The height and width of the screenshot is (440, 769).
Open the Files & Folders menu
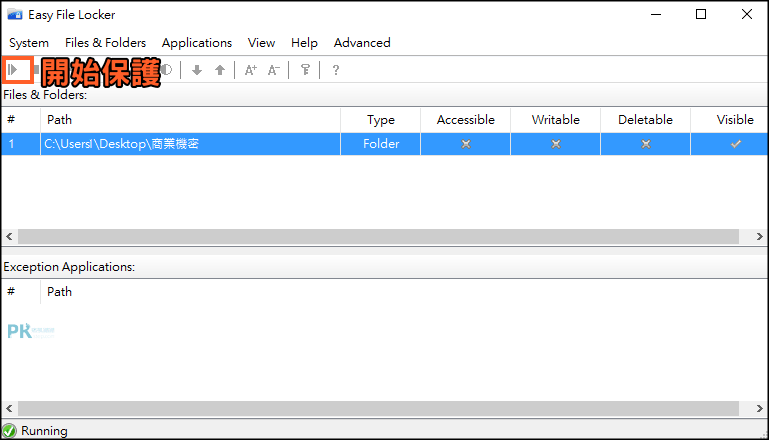coord(105,43)
